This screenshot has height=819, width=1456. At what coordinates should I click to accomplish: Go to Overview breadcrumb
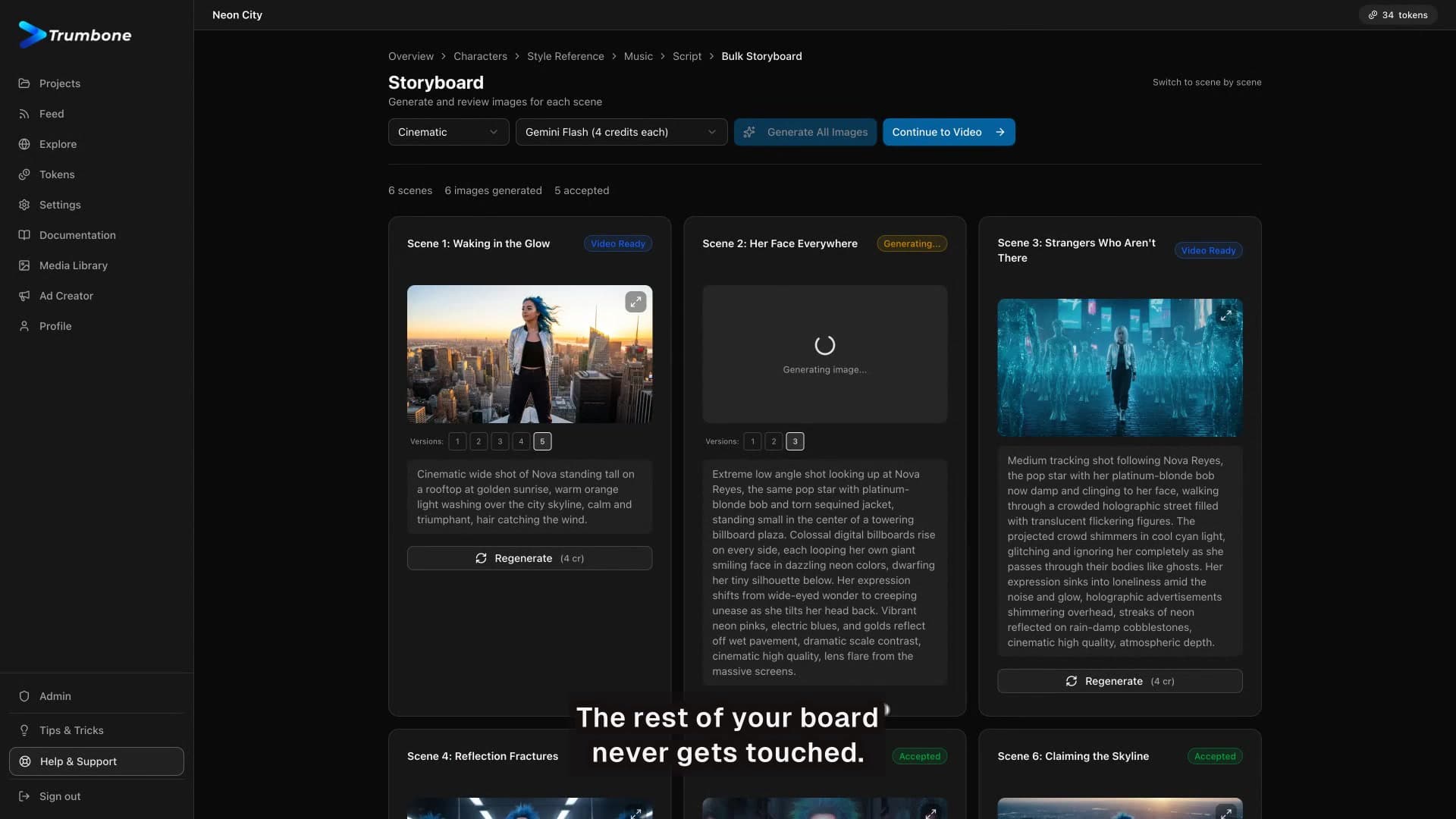(411, 56)
